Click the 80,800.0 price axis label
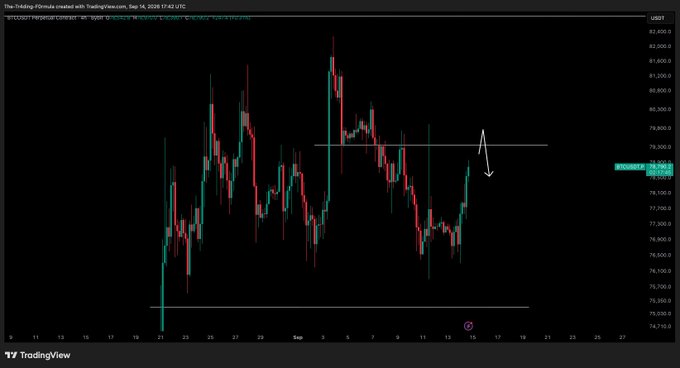680x368 pixels. (x=660, y=91)
